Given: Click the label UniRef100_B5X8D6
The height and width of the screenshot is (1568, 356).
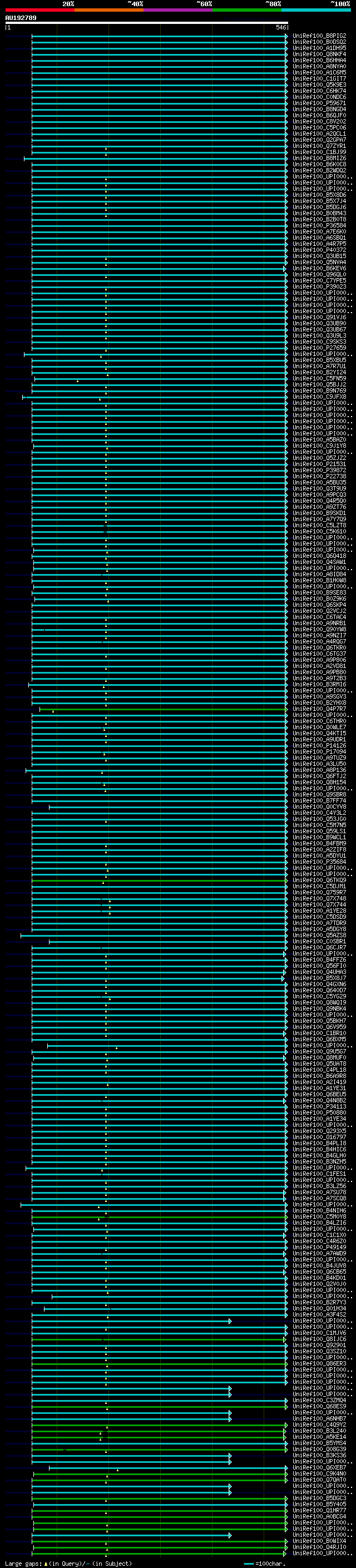Looking at the screenshot, I should [x=319, y=195].
